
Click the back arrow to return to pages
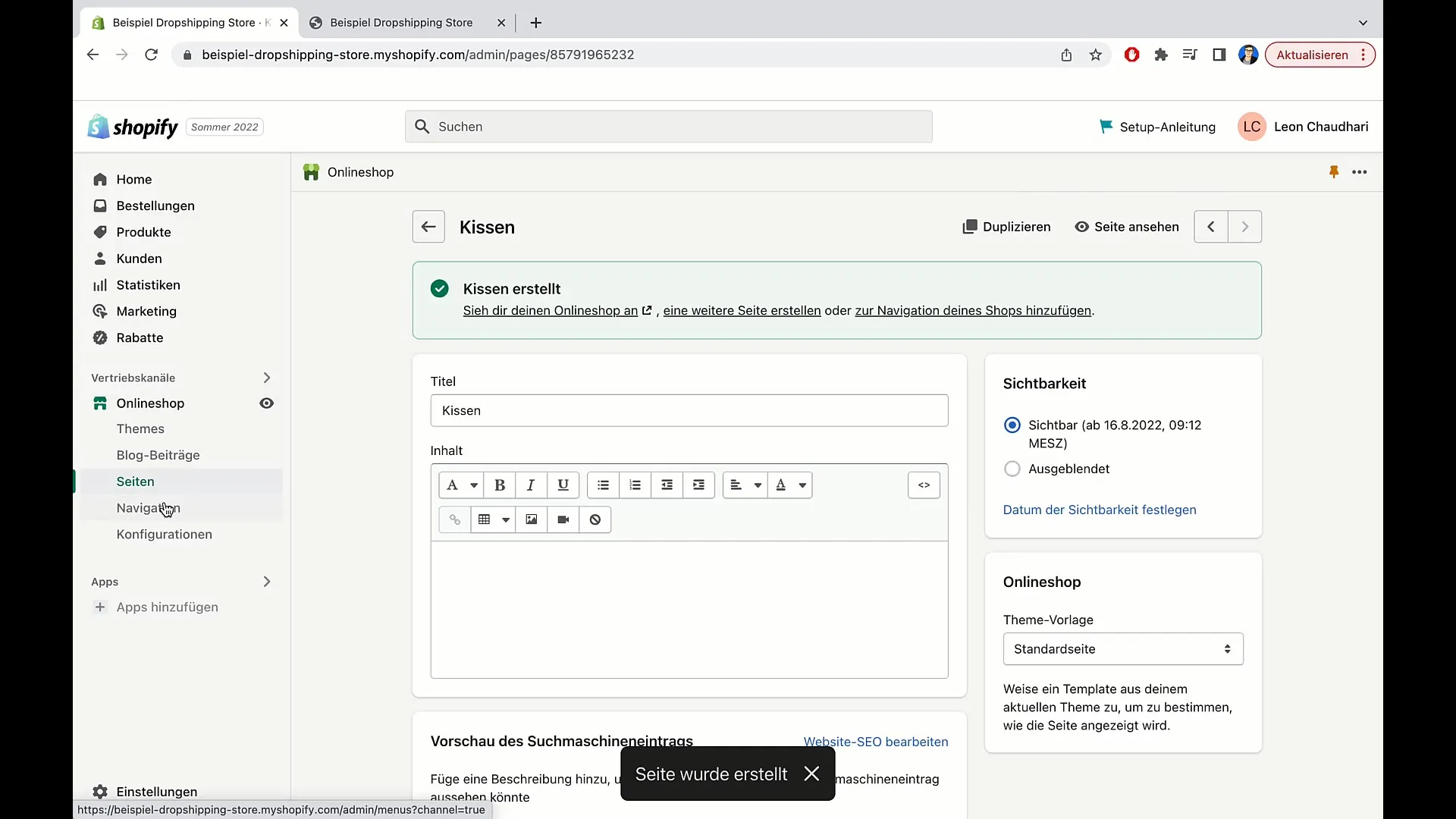428,226
